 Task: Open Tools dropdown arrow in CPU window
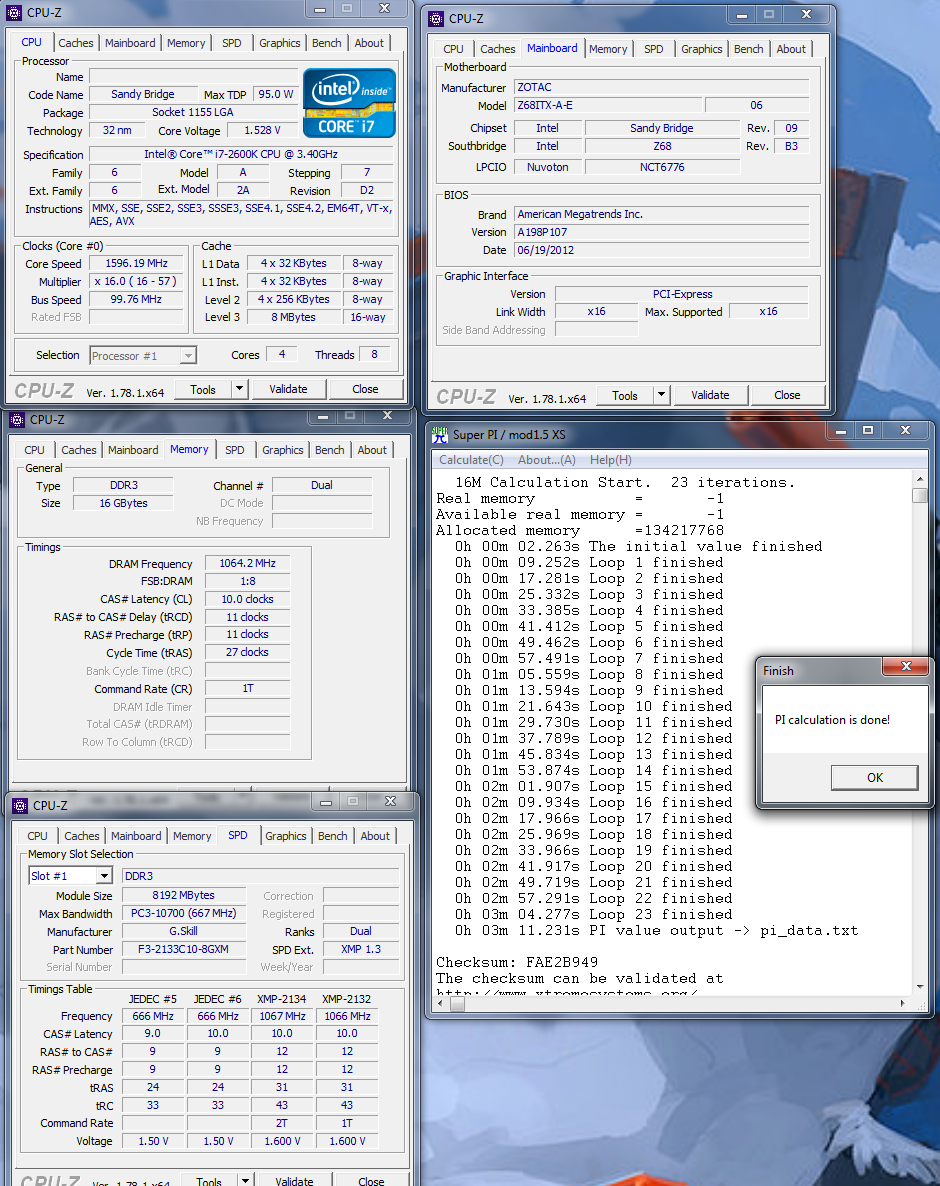pos(240,389)
